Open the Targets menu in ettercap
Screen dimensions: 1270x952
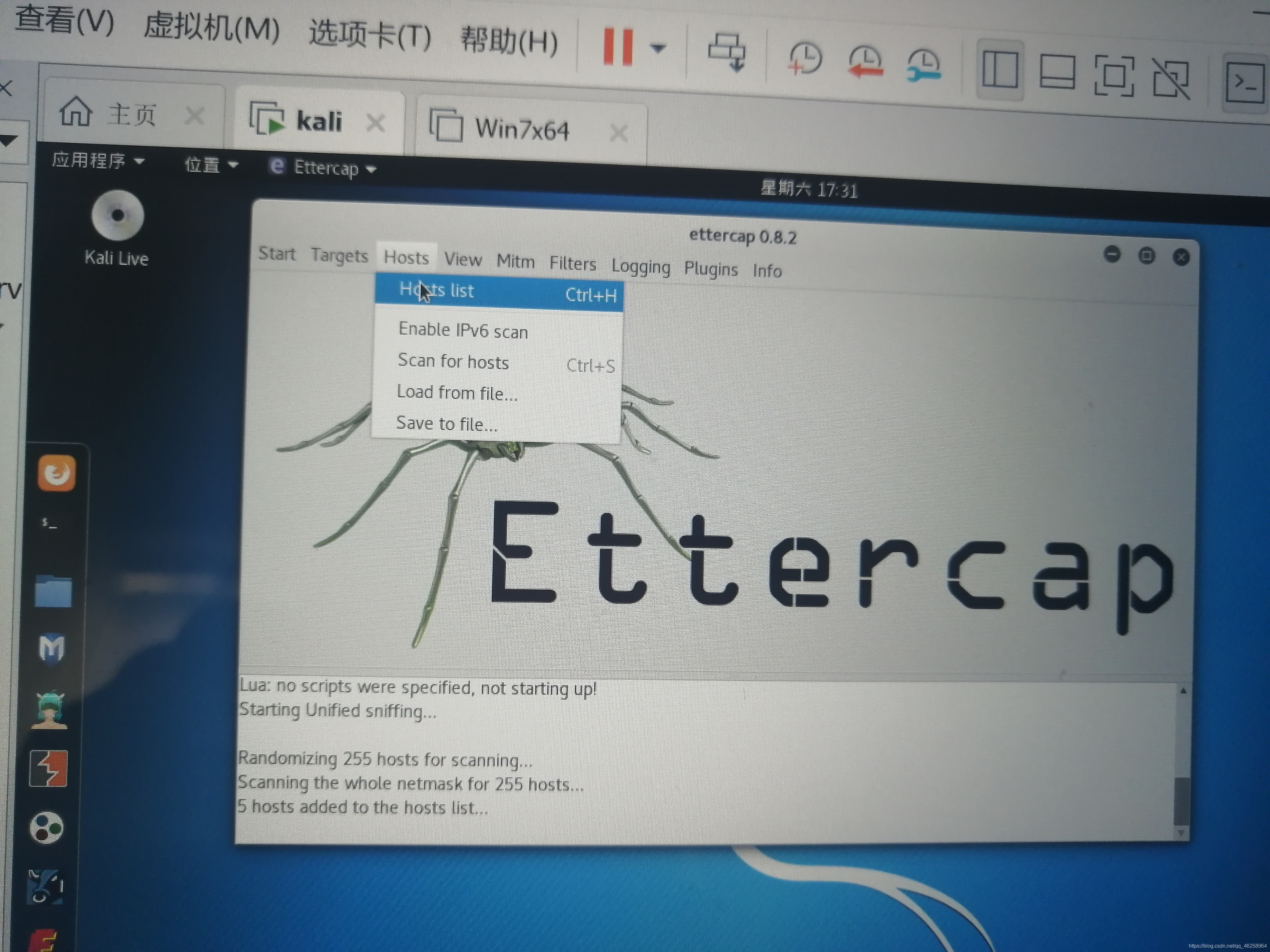tap(339, 256)
